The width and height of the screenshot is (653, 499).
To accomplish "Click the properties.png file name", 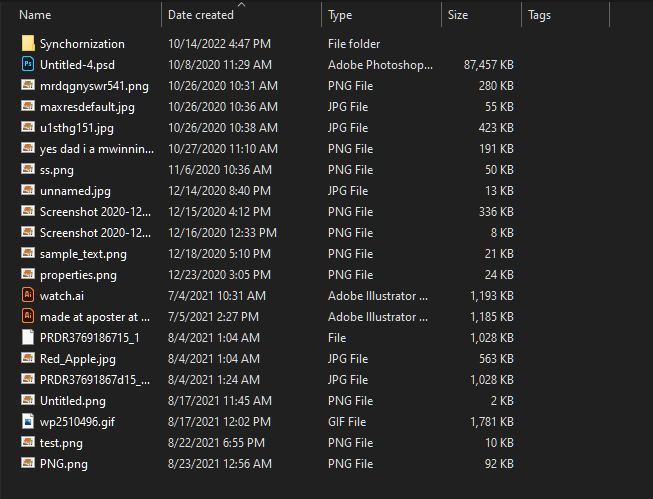I will pos(78,275).
